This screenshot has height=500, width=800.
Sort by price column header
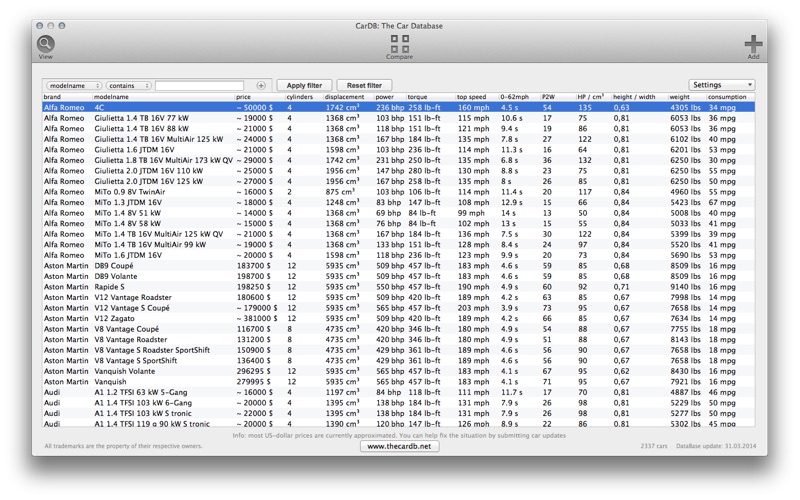point(259,97)
